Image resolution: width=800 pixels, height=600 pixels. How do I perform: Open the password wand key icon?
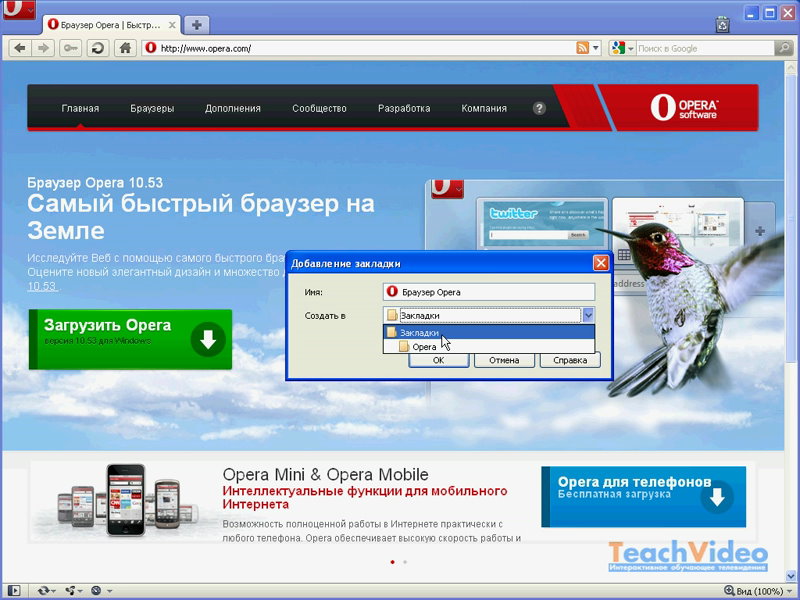pyautogui.click(x=71, y=47)
